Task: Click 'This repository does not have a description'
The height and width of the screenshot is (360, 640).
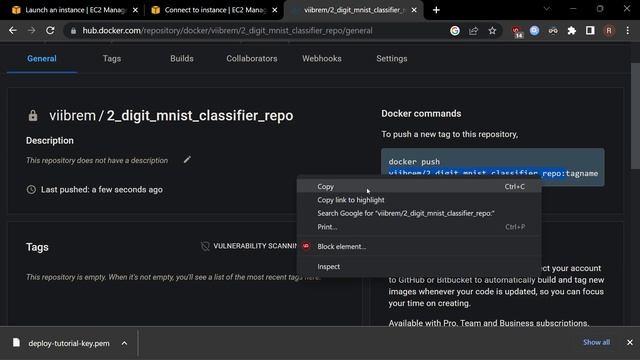Action: (x=97, y=160)
